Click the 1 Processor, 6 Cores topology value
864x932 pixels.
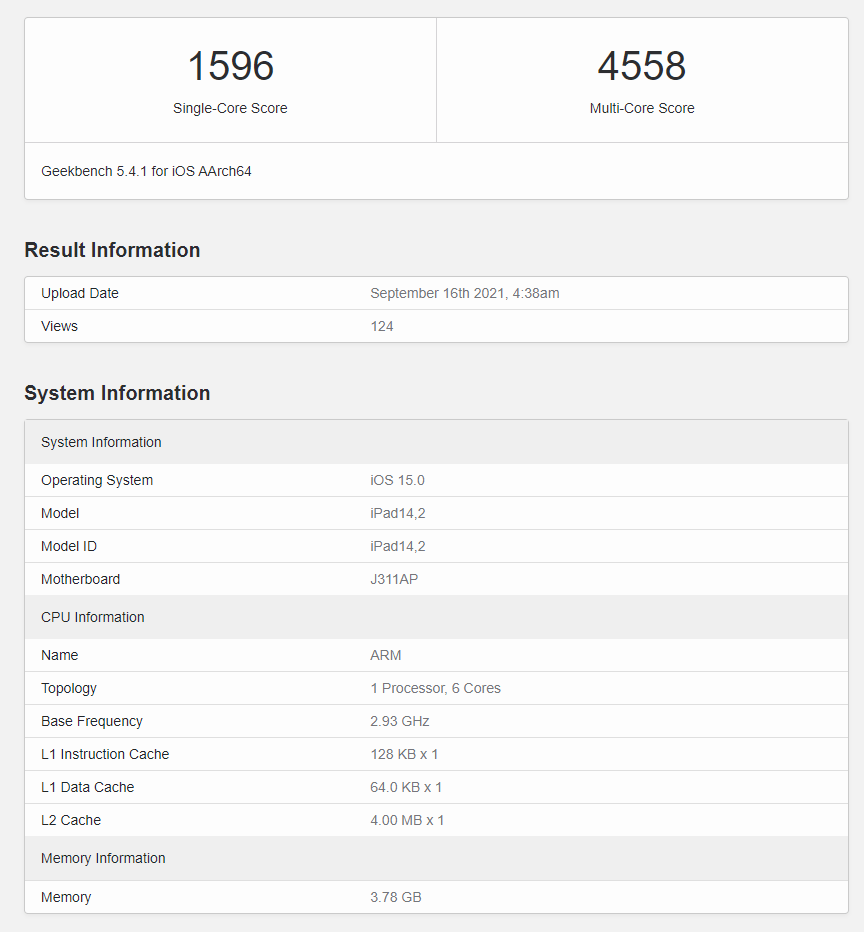click(435, 688)
